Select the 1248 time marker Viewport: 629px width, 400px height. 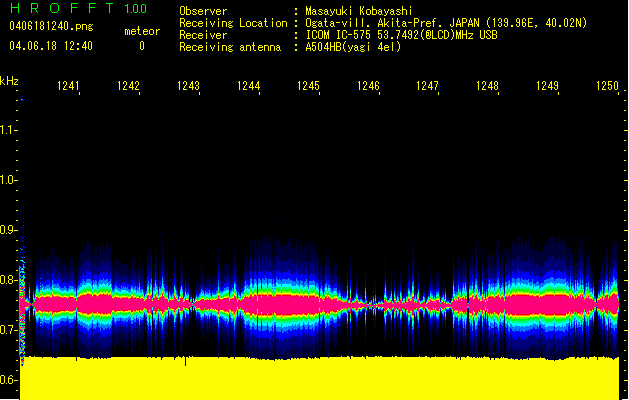(x=487, y=87)
